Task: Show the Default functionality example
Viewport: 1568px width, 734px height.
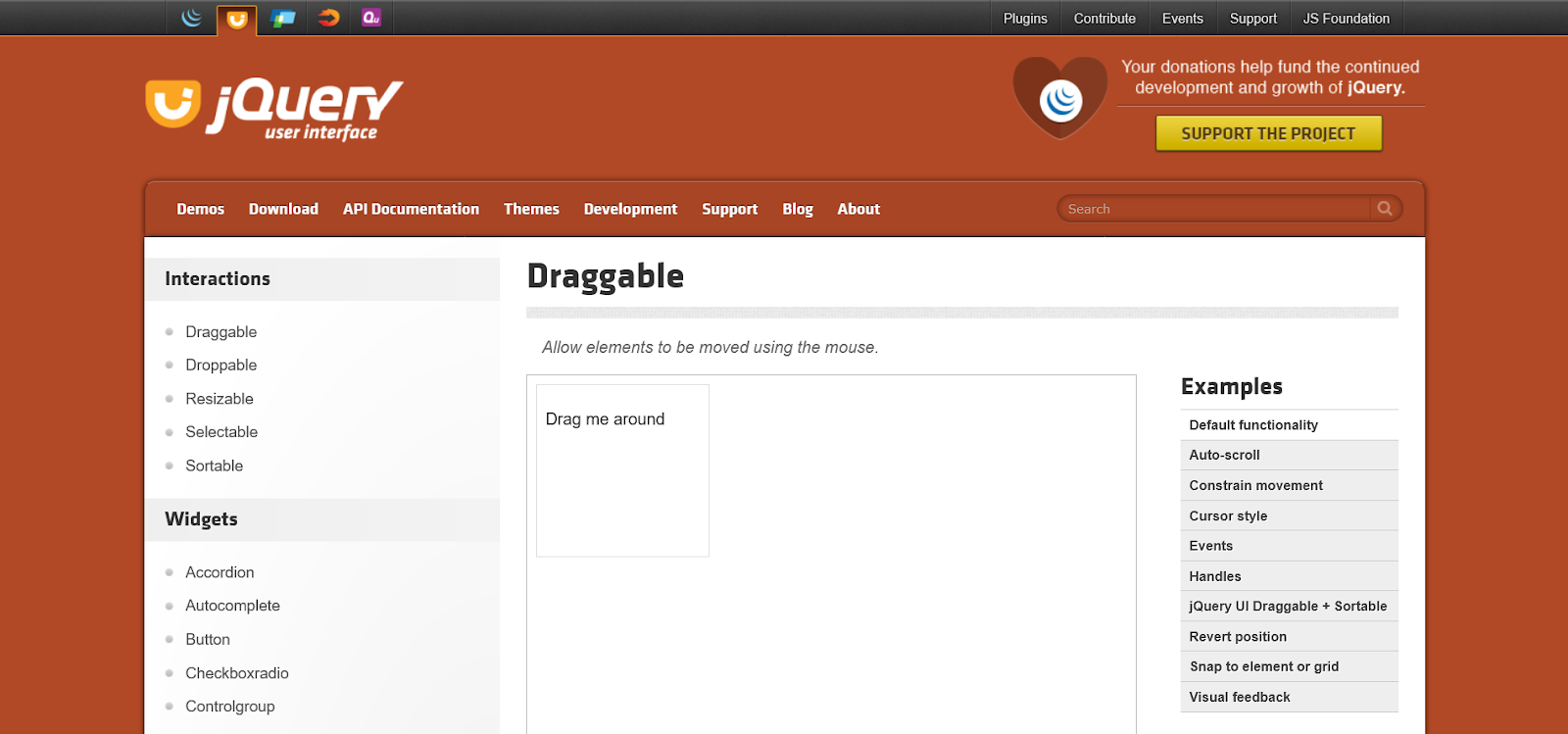Action: pyautogui.click(x=1290, y=425)
